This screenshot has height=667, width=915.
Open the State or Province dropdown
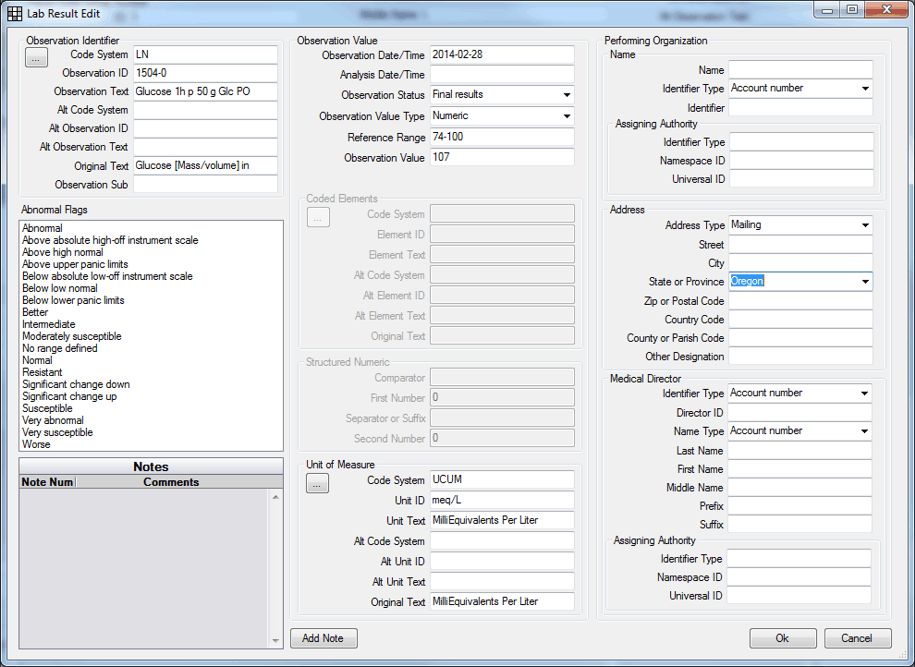865,282
